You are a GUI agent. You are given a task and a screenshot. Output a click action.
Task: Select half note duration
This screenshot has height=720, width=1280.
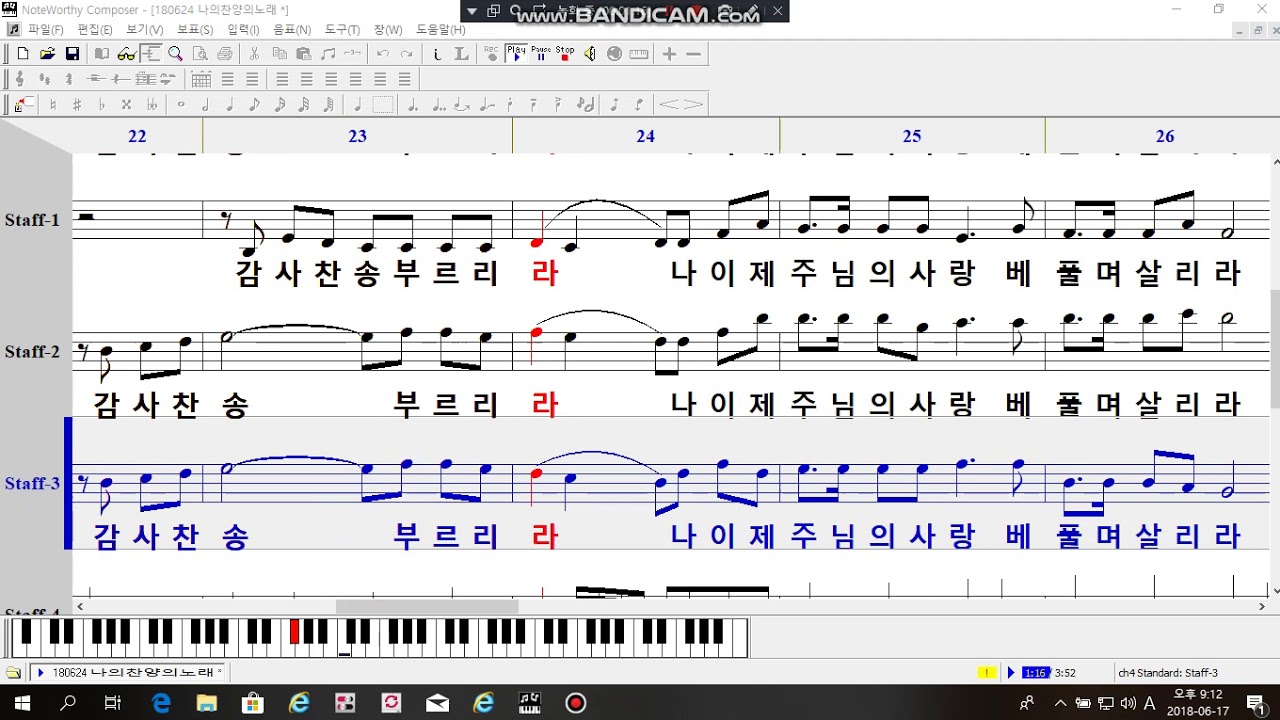pyautogui.click(x=205, y=104)
